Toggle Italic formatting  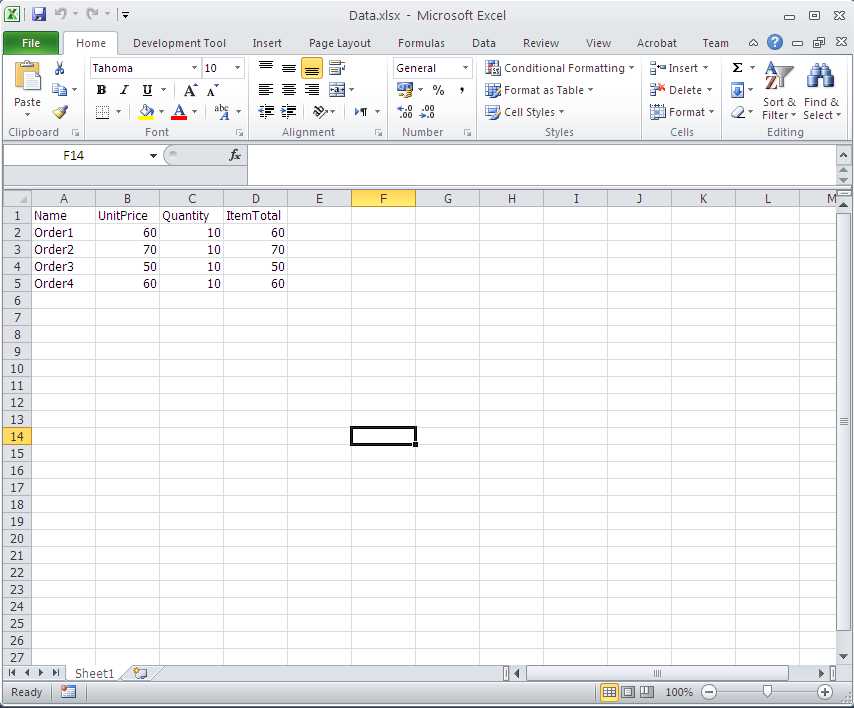pos(124,90)
